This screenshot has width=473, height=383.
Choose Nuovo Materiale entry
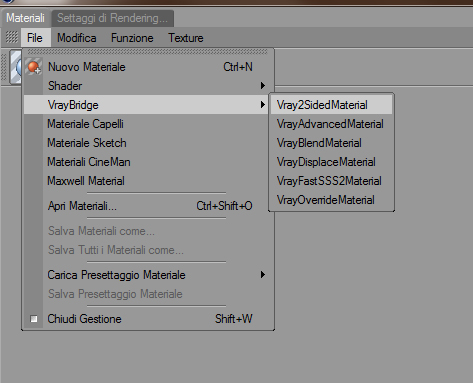(x=149, y=67)
